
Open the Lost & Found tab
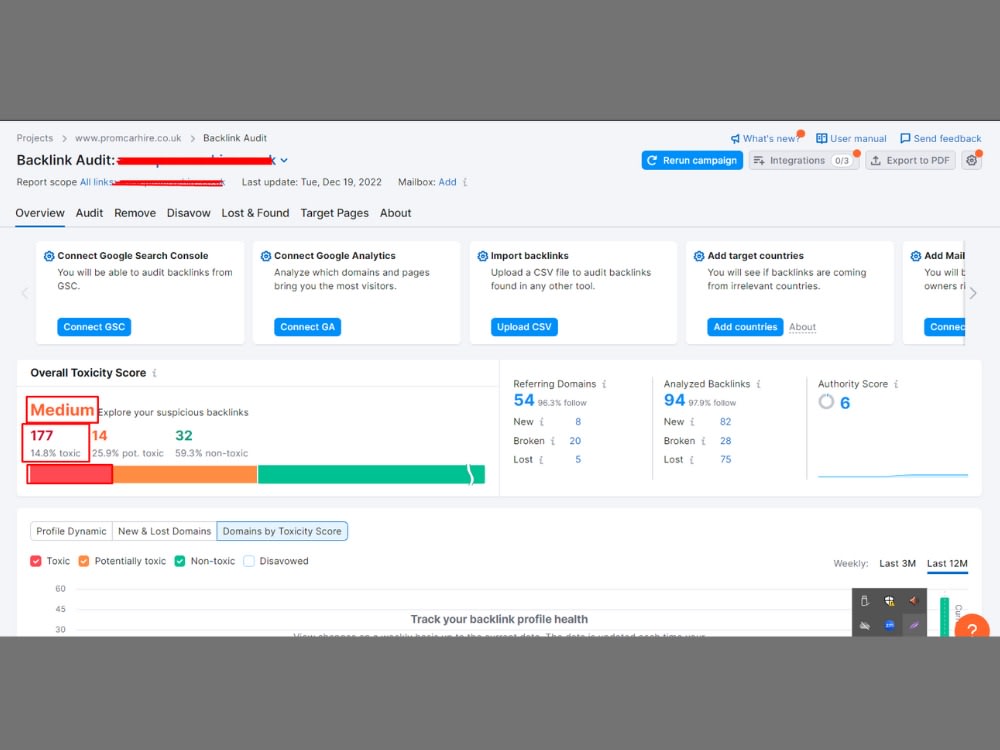coord(255,213)
